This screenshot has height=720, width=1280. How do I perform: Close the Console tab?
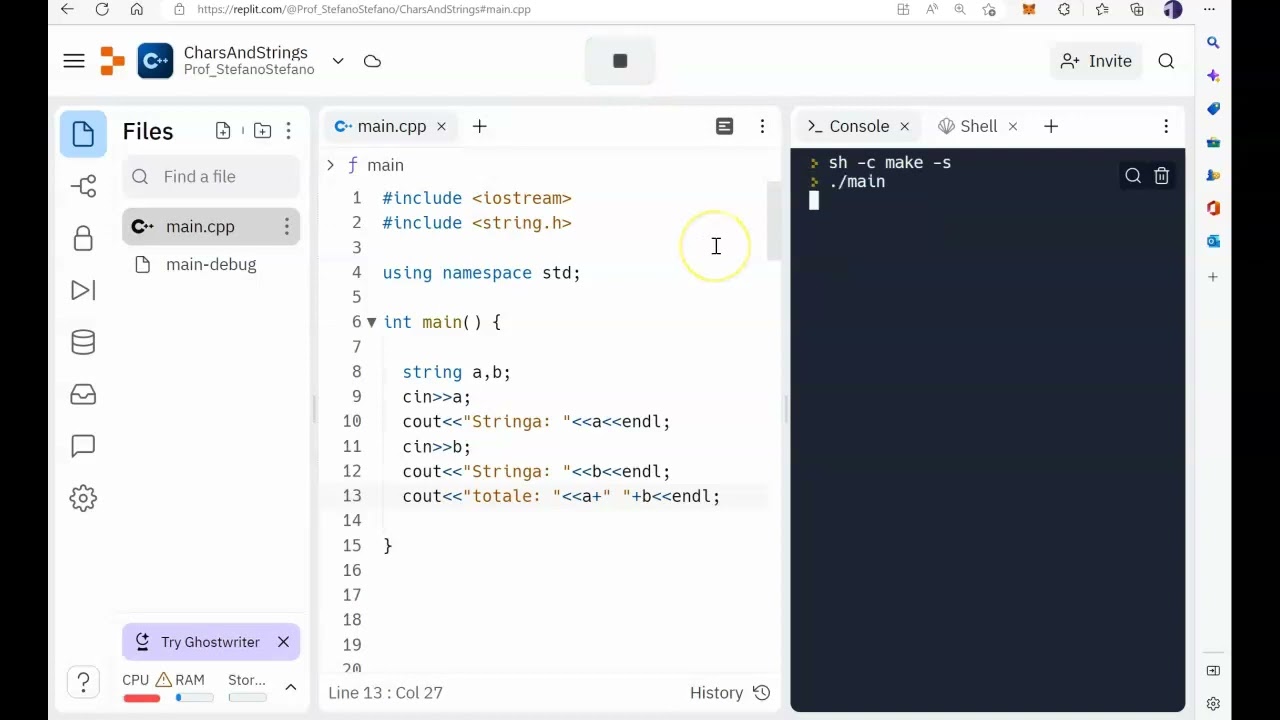coord(905,127)
